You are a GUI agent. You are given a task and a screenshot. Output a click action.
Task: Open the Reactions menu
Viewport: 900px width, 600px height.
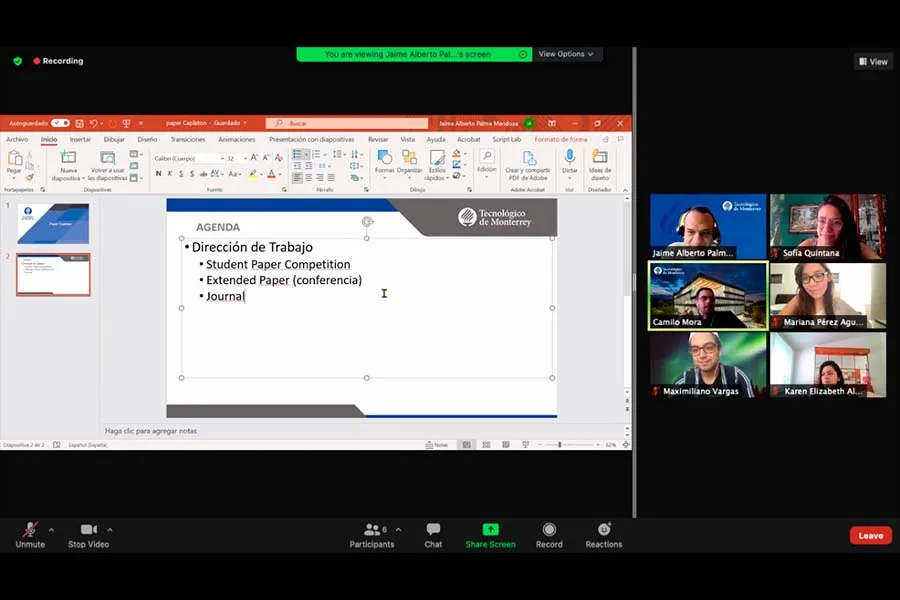603,534
